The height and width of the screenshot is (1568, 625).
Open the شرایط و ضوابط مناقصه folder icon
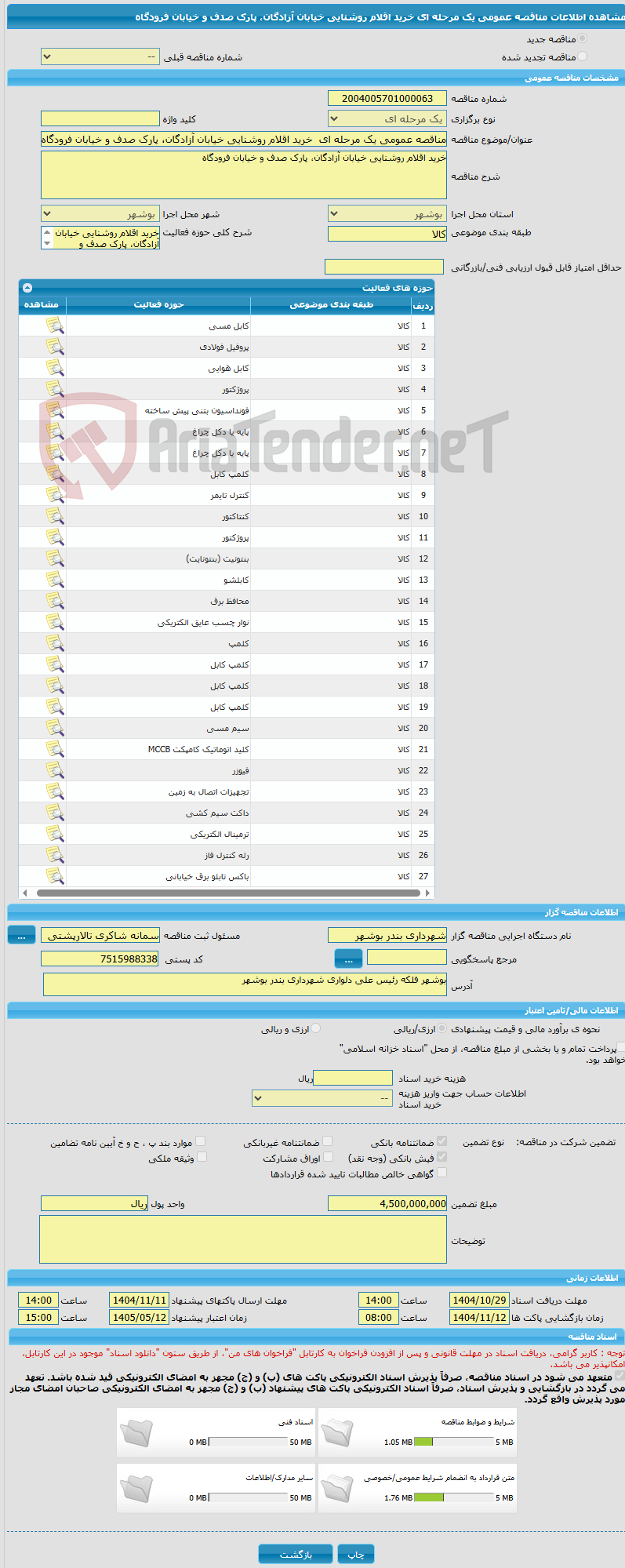[338, 1432]
